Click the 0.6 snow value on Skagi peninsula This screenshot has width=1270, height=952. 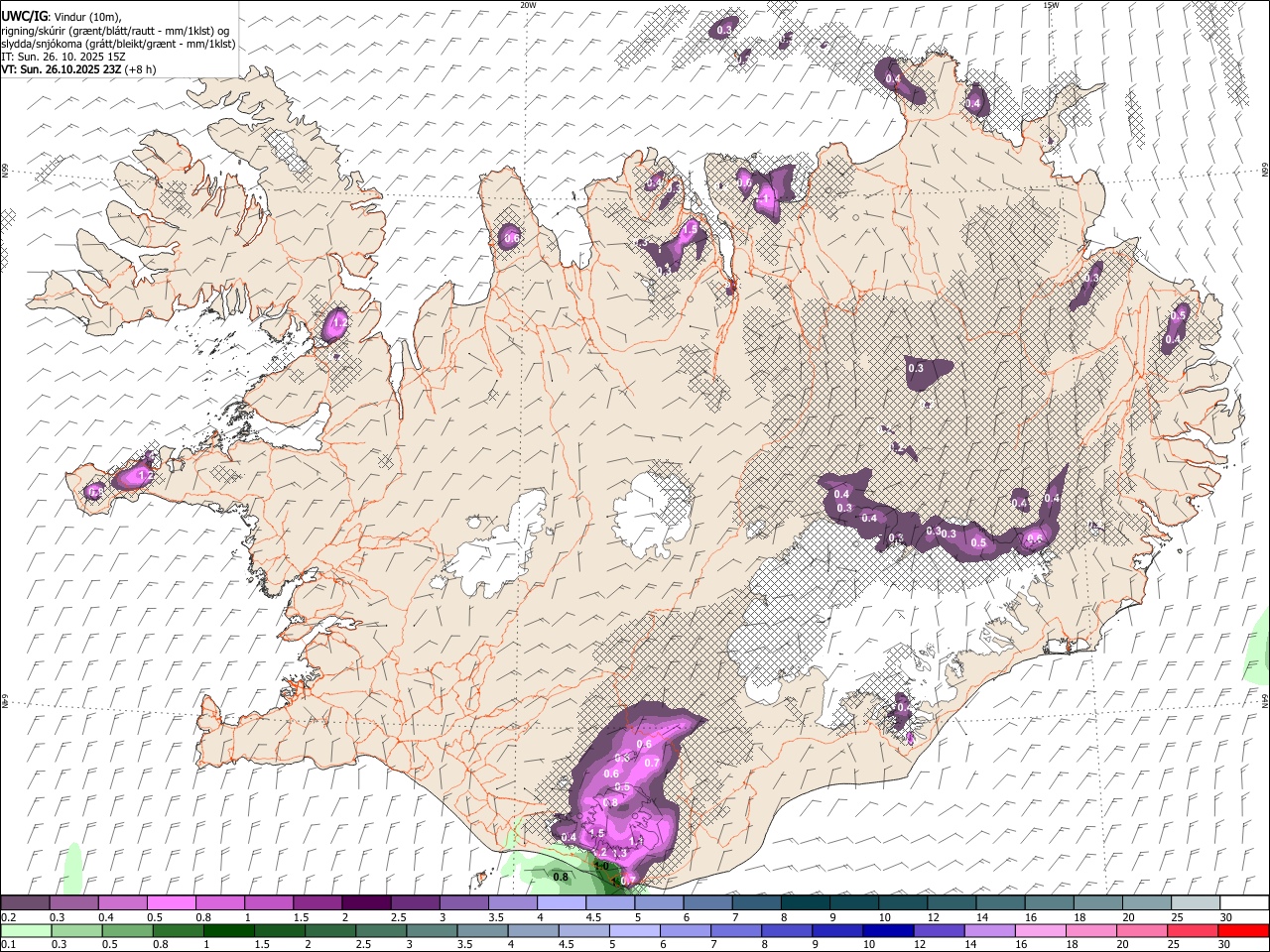pos(511,238)
